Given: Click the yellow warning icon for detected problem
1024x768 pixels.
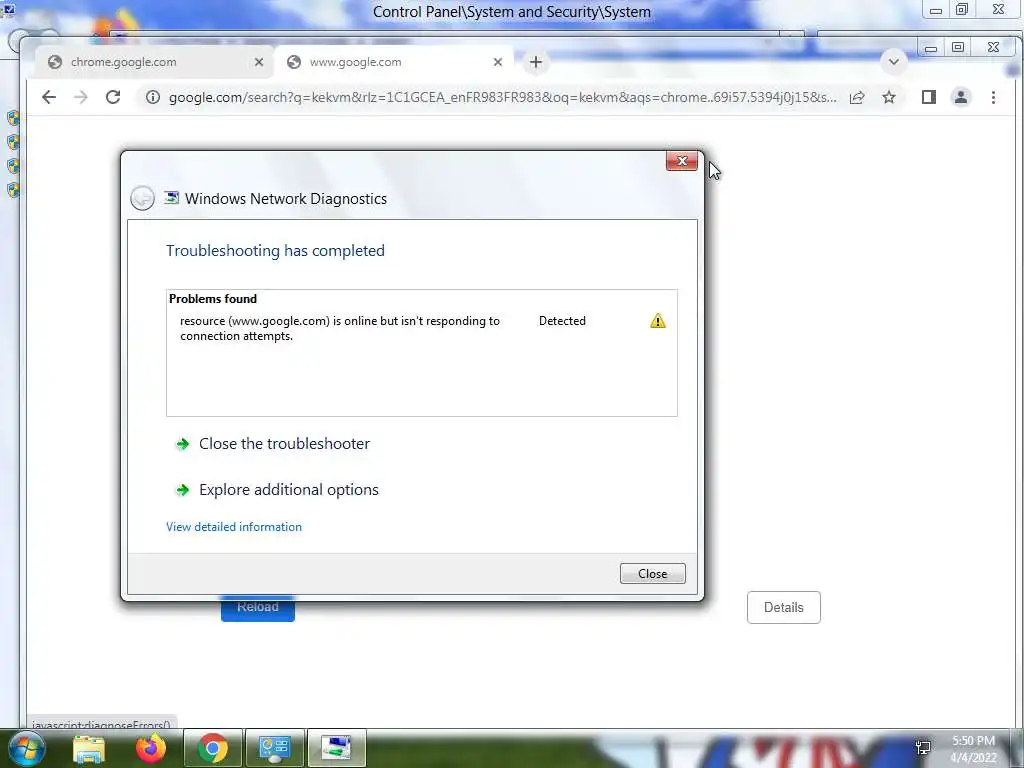Looking at the screenshot, I should [x=658, y=321].
